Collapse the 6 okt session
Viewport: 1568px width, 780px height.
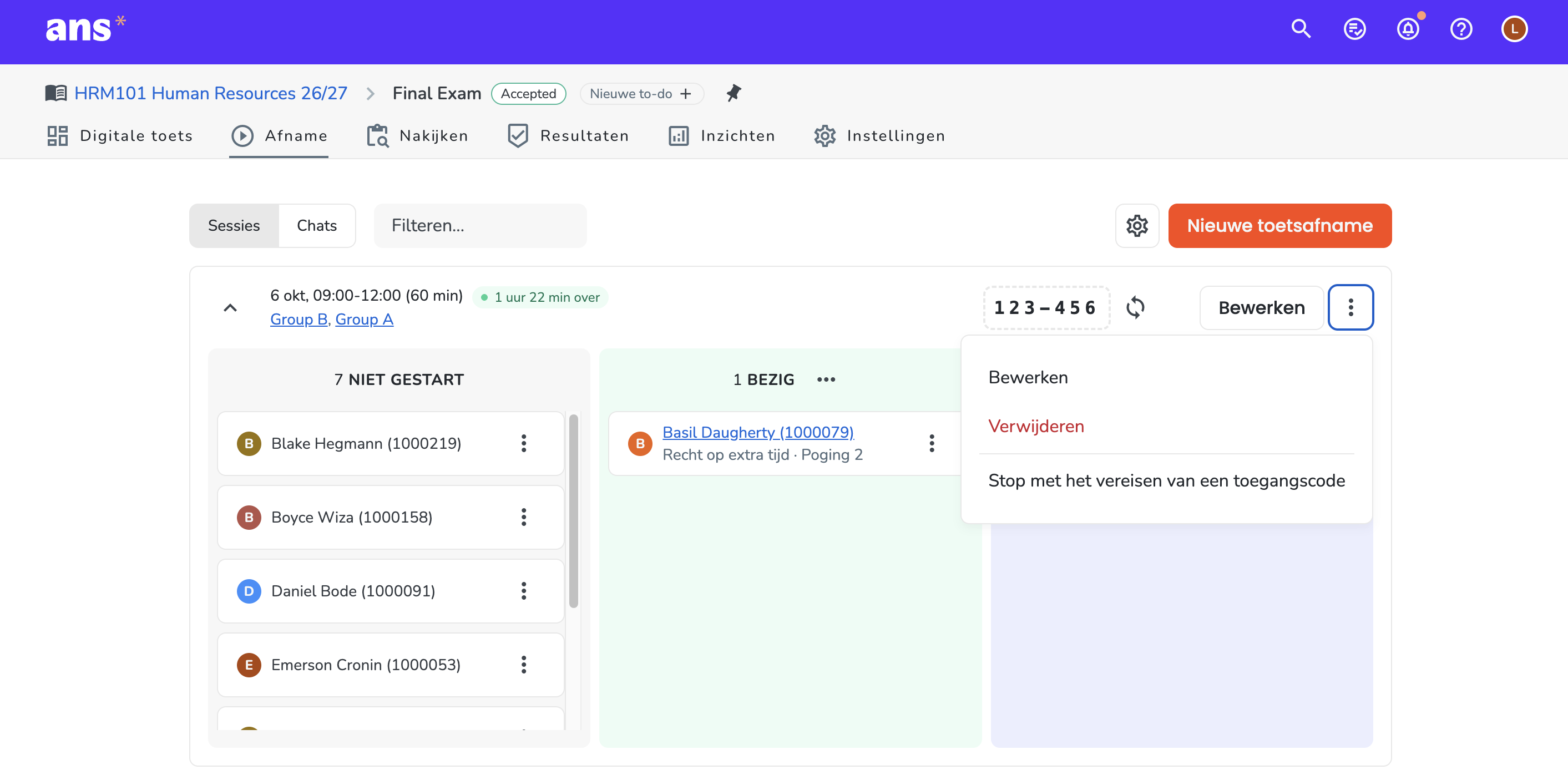pyautogui.click(x=230, y=308)
